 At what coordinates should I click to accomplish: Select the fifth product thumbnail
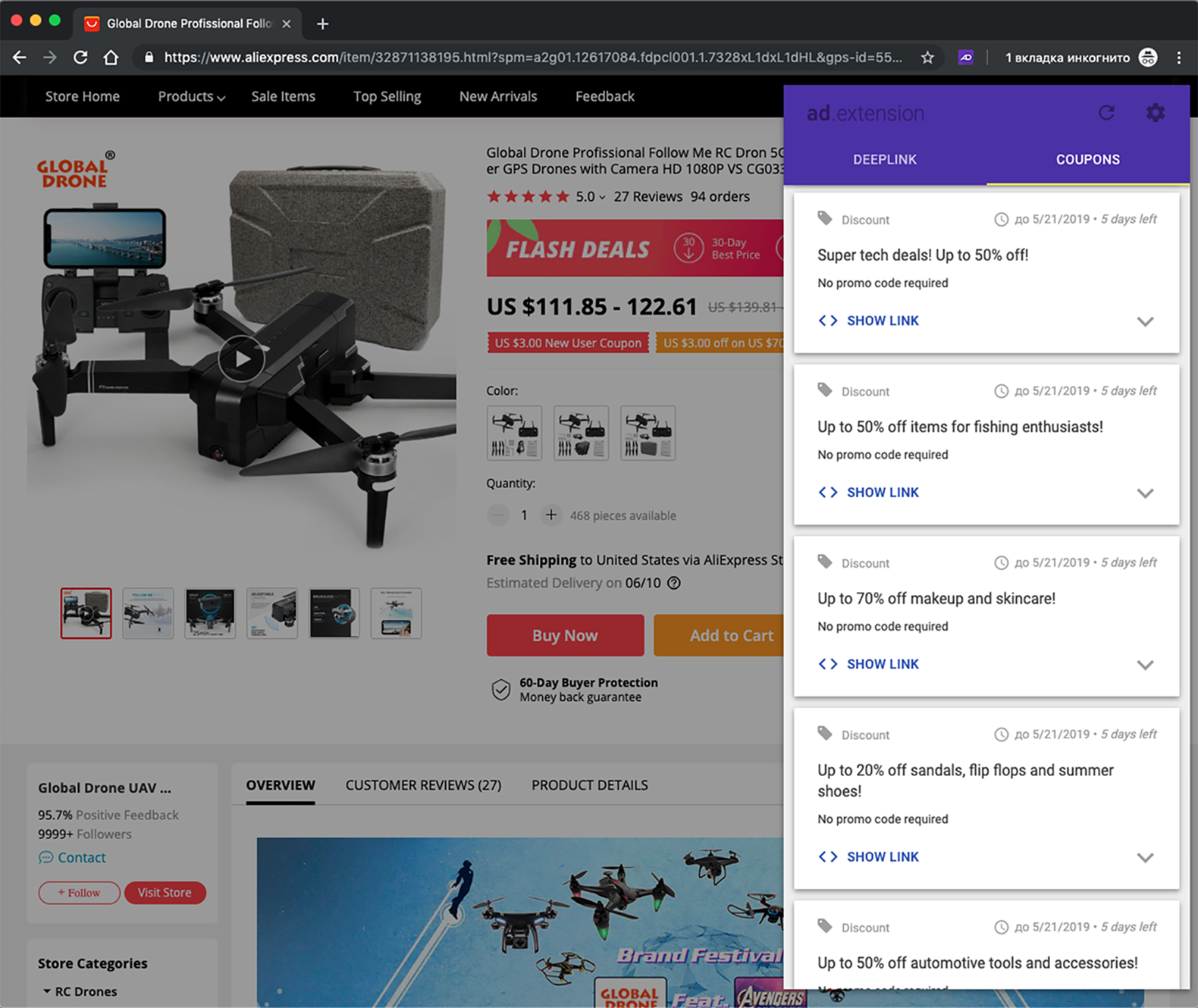[x=334, y=613]
